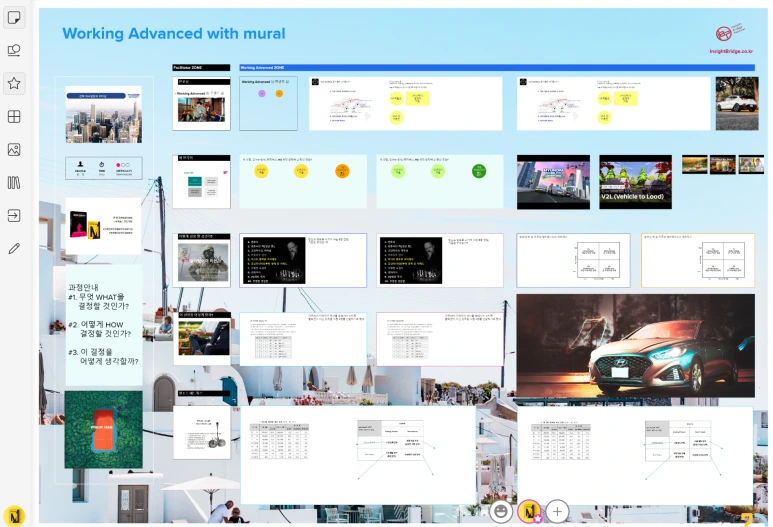Open InsightBridge.co.kr link text
This screenshot has height=527, width=773.
tap(731, 51)
